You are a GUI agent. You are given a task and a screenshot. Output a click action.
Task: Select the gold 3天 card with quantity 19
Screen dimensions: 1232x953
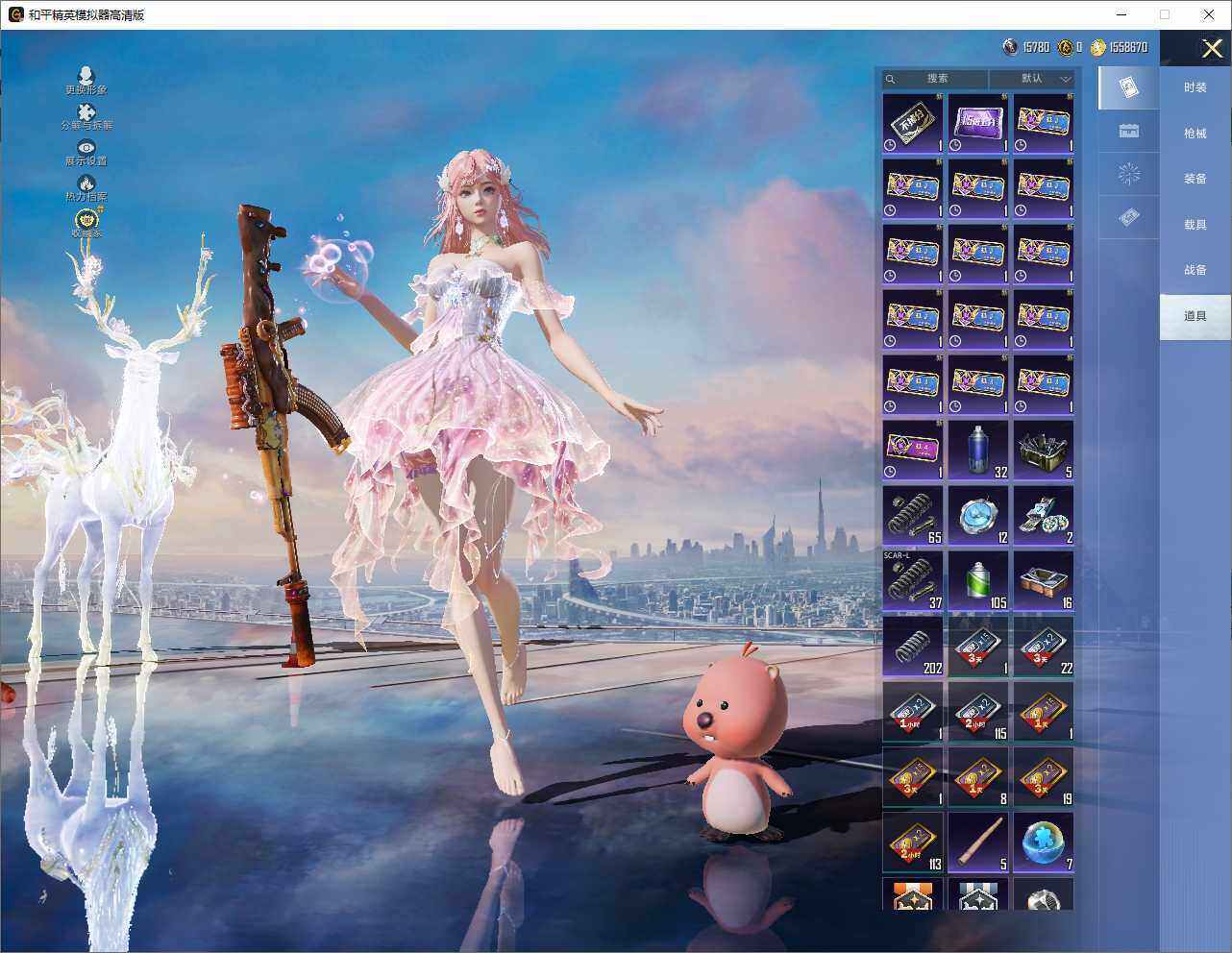click(x=1044, y=777)
